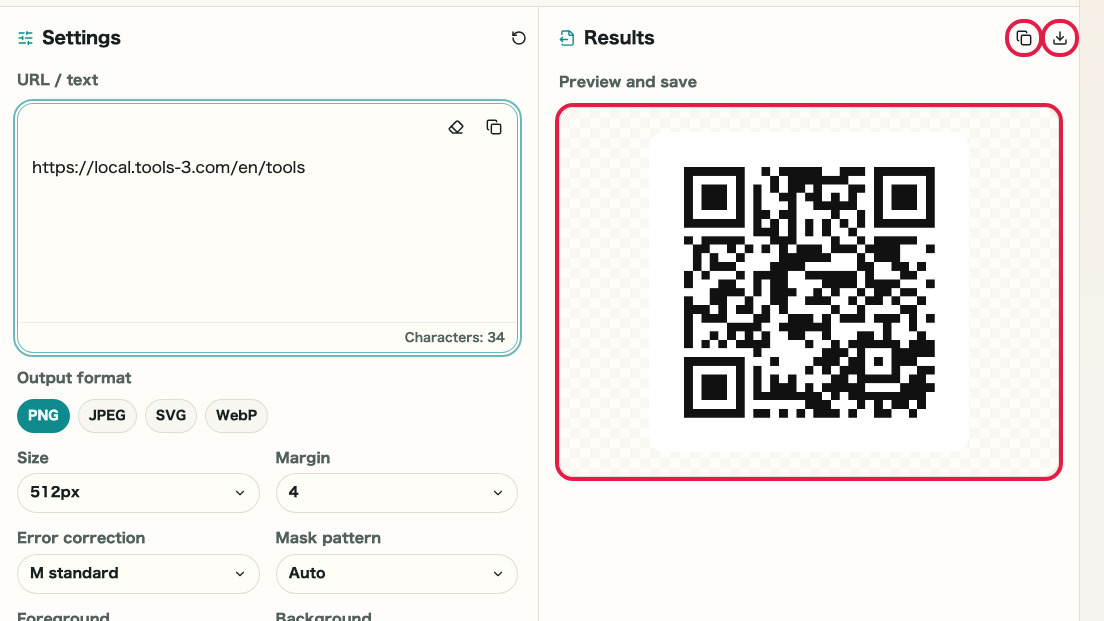Clear the URL text with eraser icon
This screenshot has width=1104, height=621.
tap(456, 127)
